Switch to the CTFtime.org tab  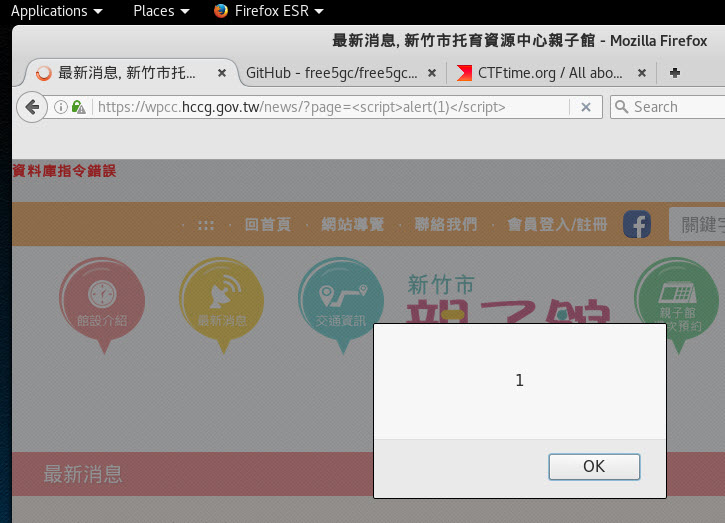[x=551, y=73]
